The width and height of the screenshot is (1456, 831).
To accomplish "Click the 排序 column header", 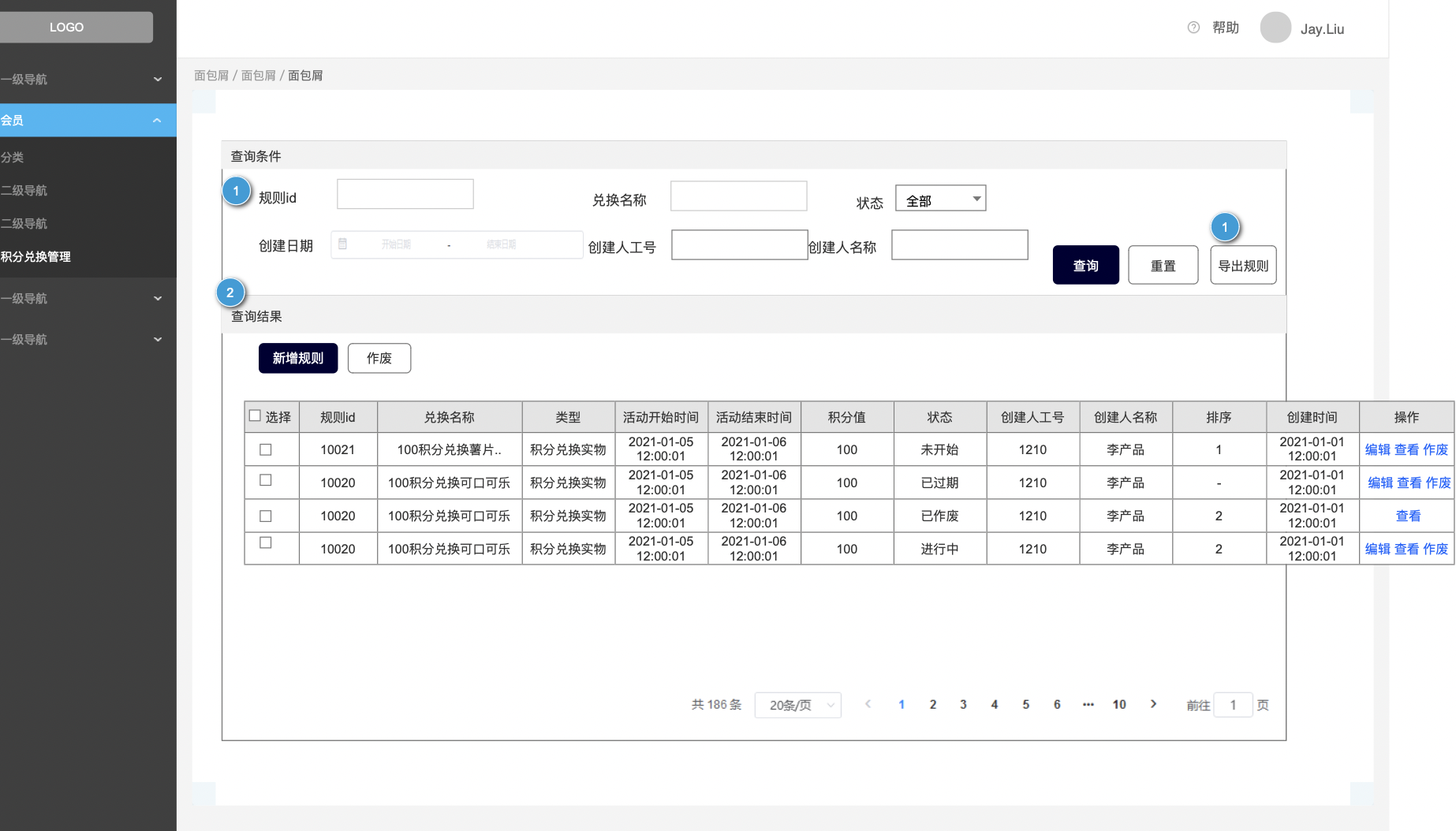I will coord(1219,417).
